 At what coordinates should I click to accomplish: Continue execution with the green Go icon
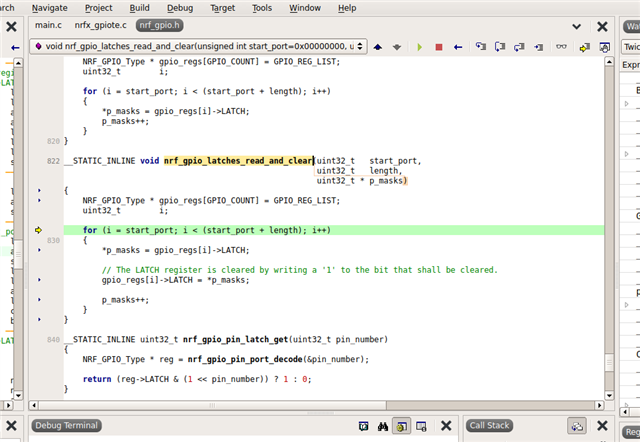[420, 47]
